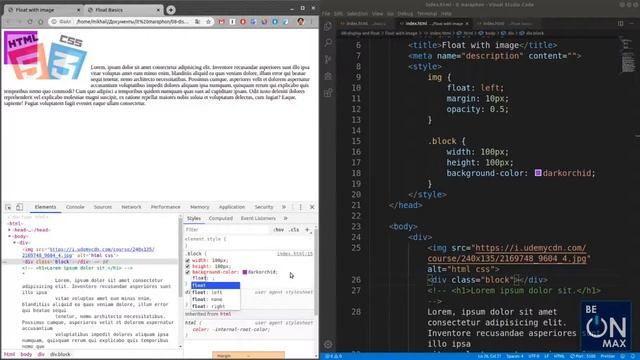Click translate page icon in address bar
This screenshot has height=360, width=640.
[198, 22]
